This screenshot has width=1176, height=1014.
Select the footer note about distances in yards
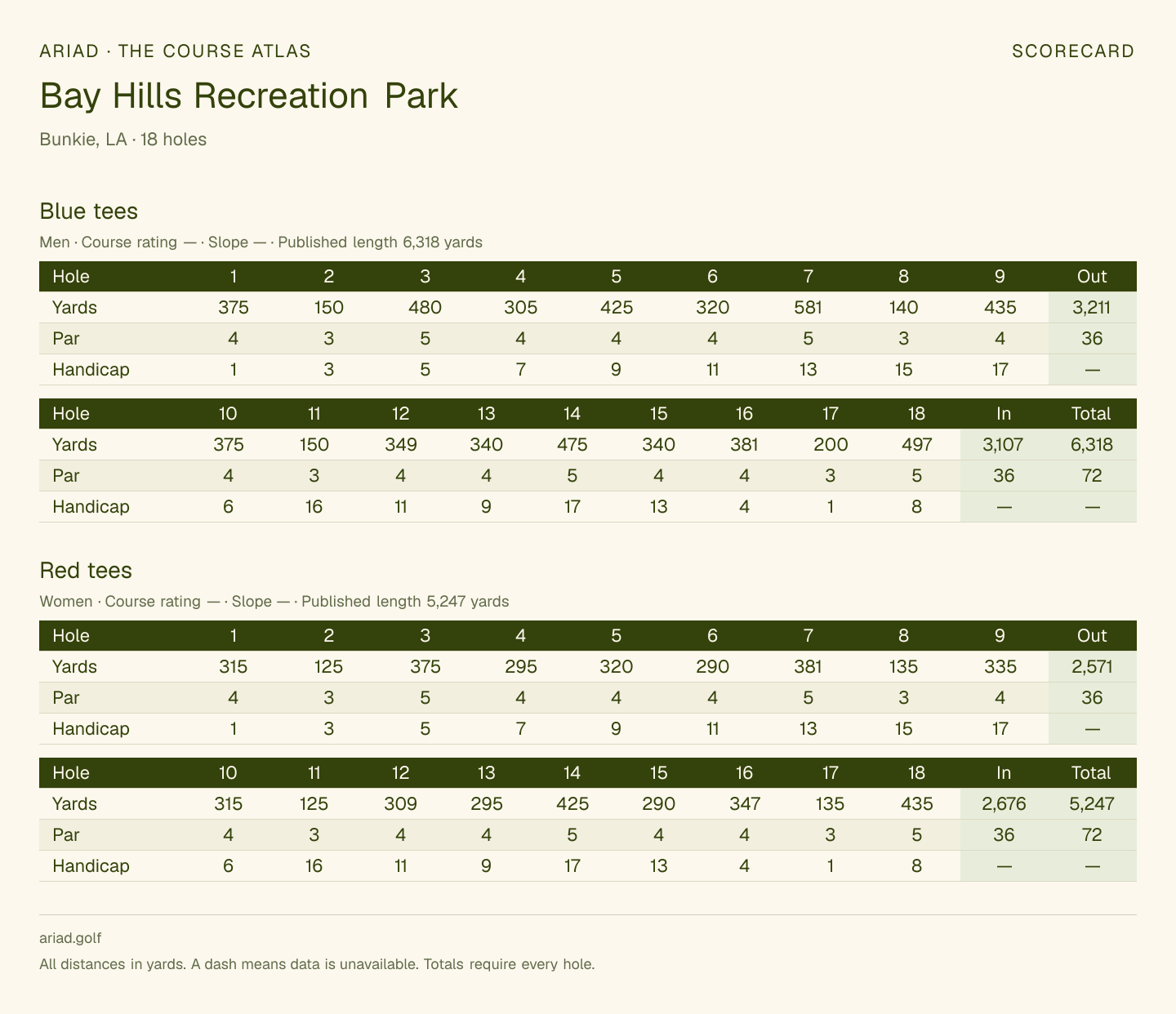317,964
